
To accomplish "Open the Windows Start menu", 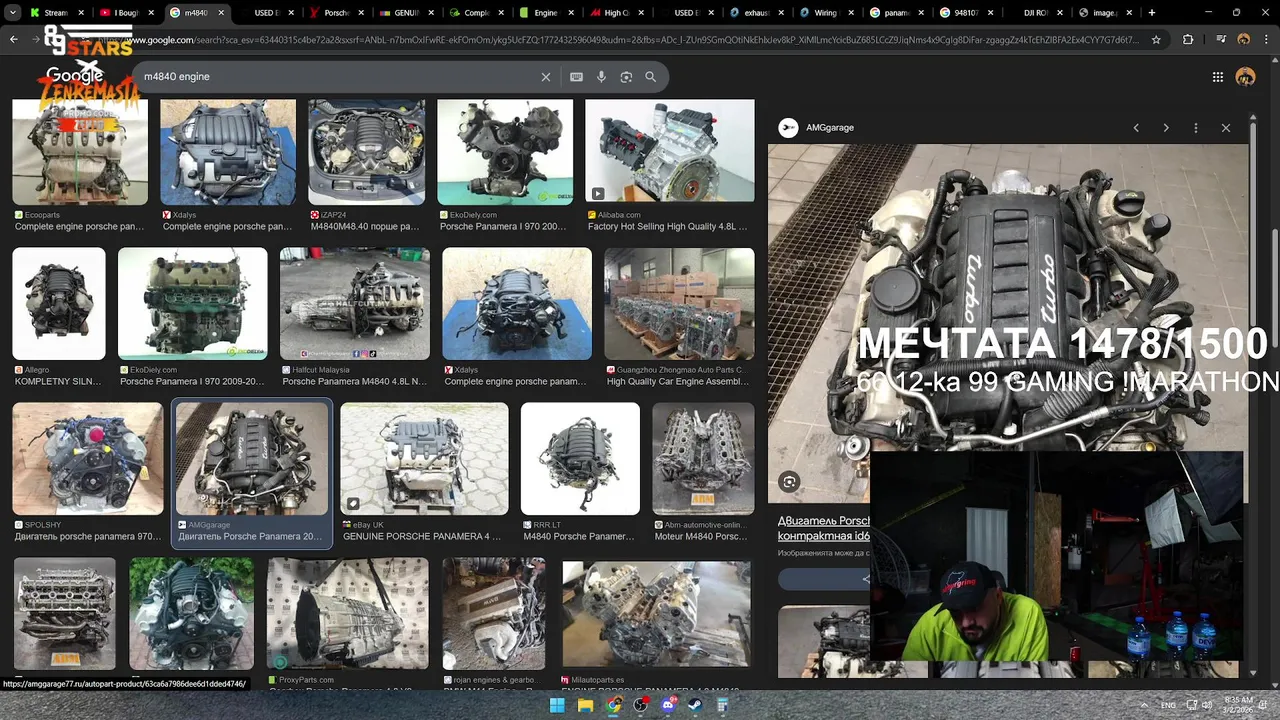I will click(558, 706).
